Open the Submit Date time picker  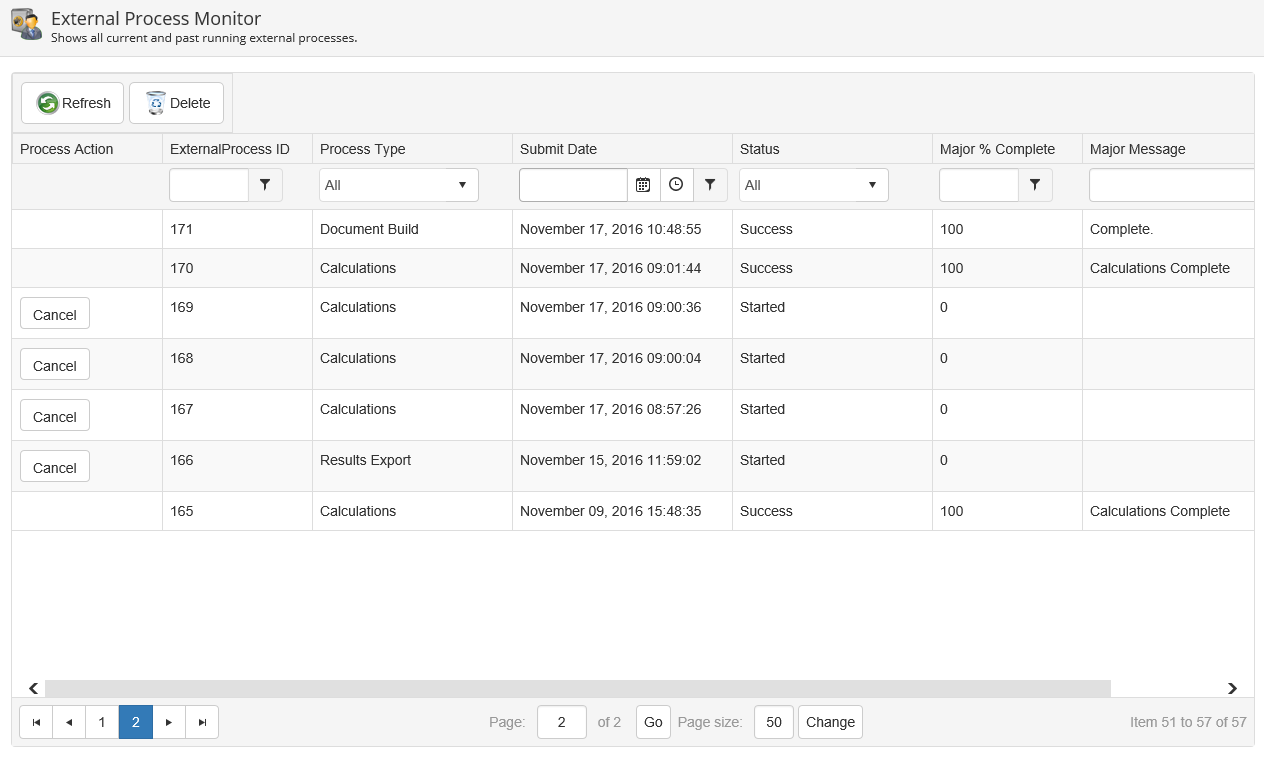pyautogui.click(x=676, y=185)
